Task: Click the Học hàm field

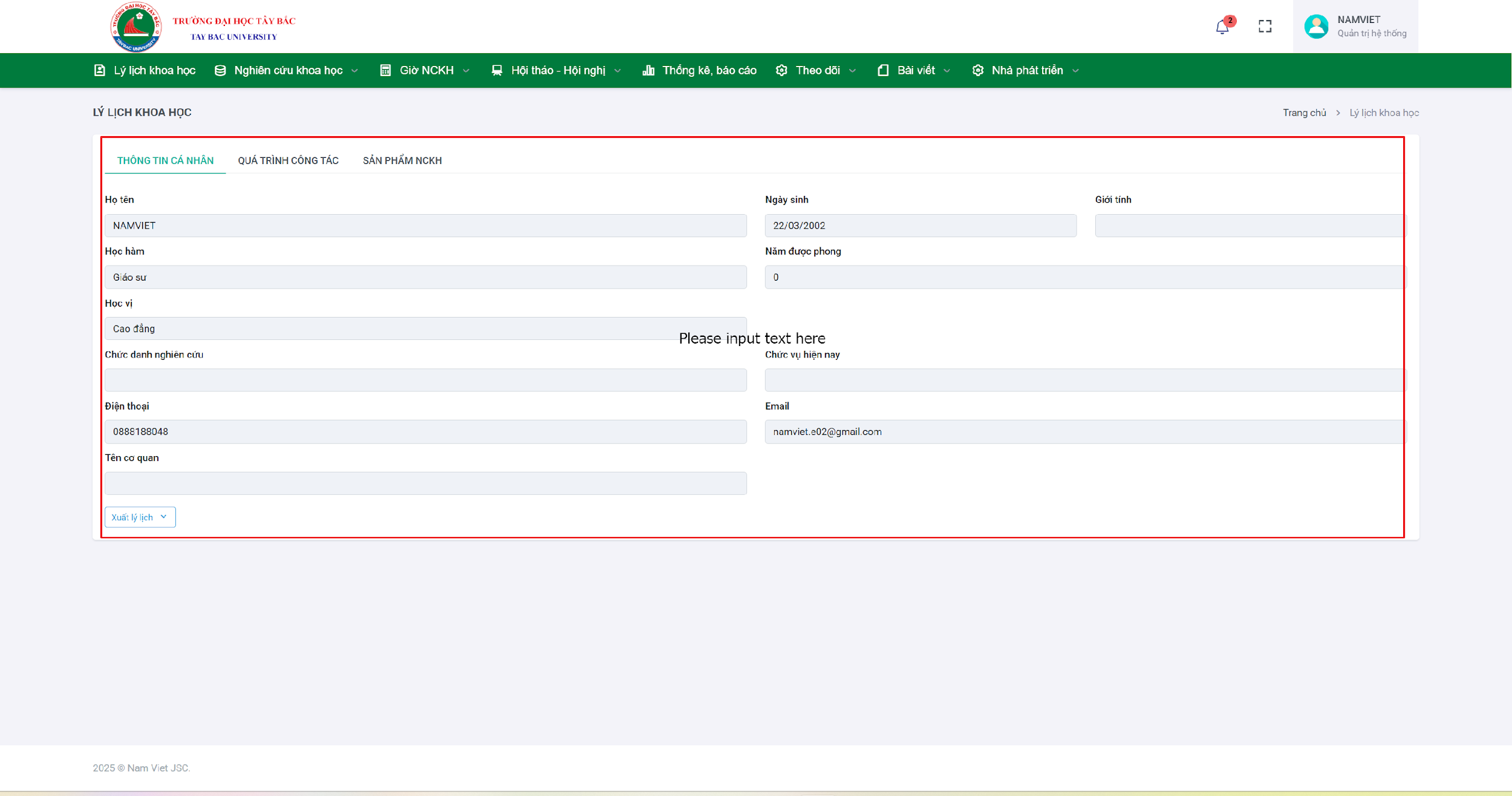Action: [426, 277]
